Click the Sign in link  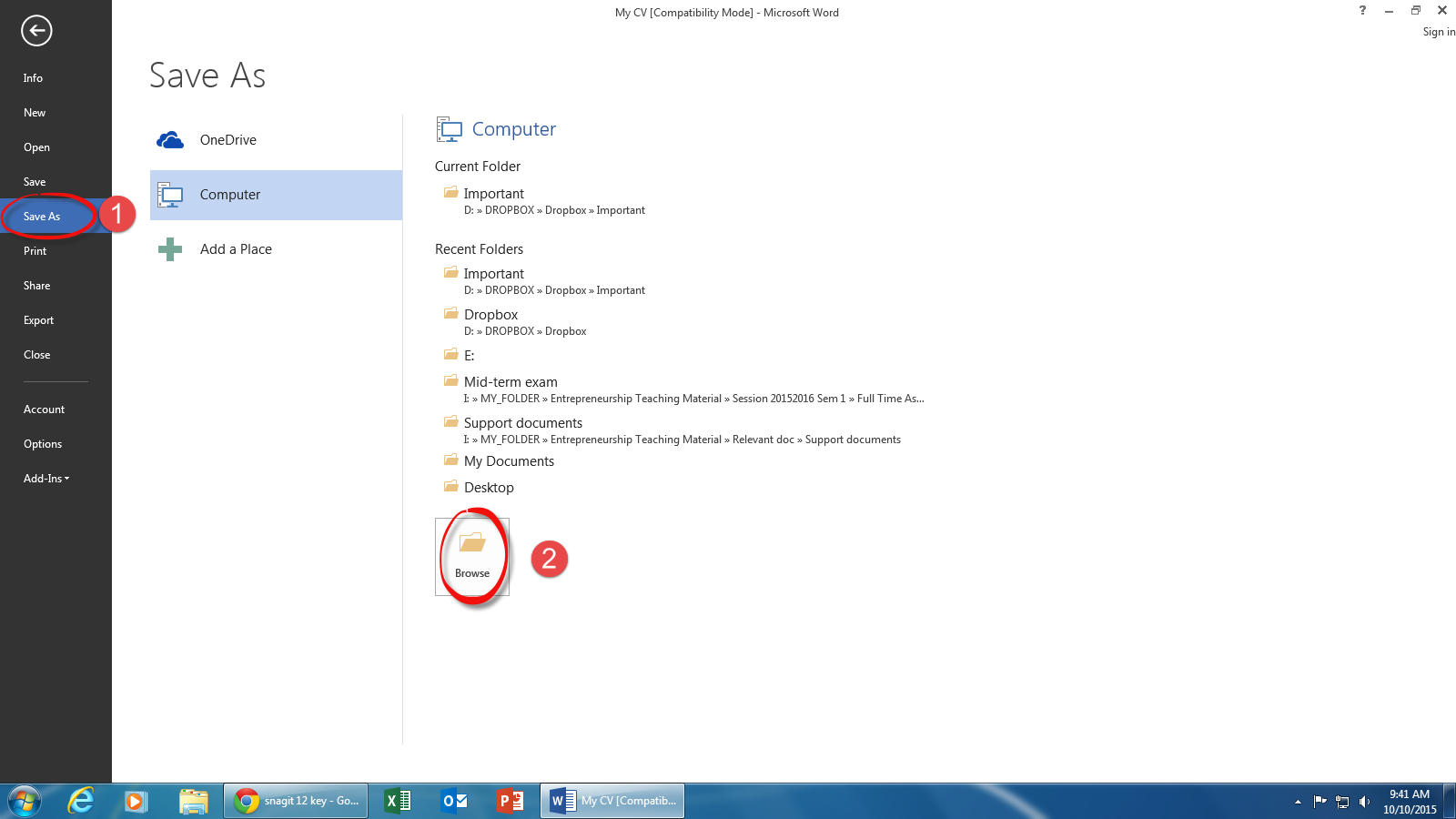click(1438, 31)
